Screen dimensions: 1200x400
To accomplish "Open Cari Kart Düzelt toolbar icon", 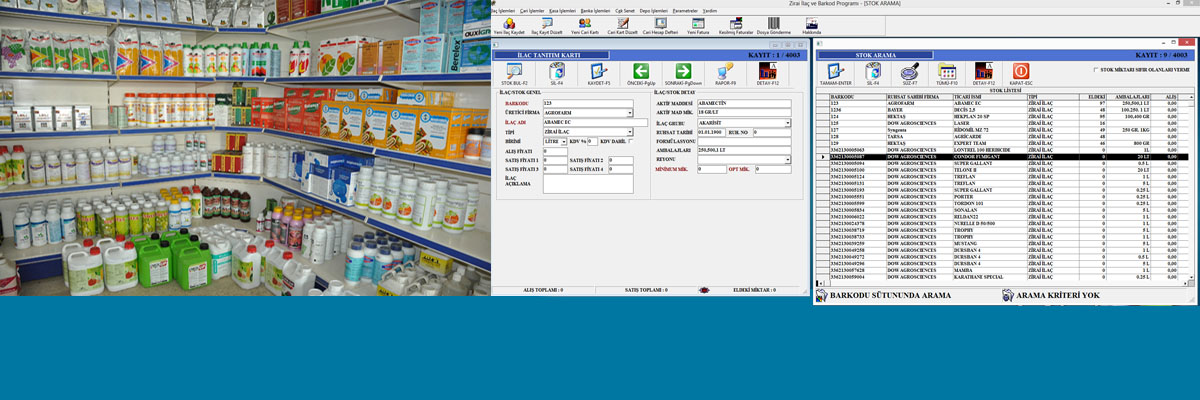I will 622,23.
